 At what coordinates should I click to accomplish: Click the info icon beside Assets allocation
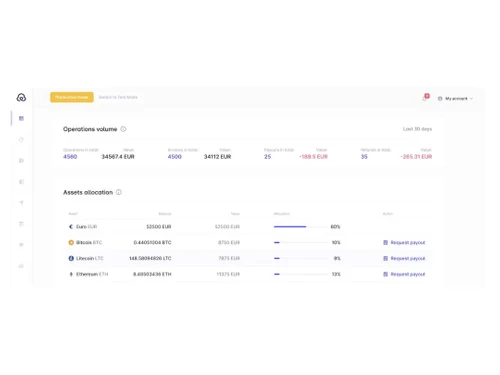(119, 192)
